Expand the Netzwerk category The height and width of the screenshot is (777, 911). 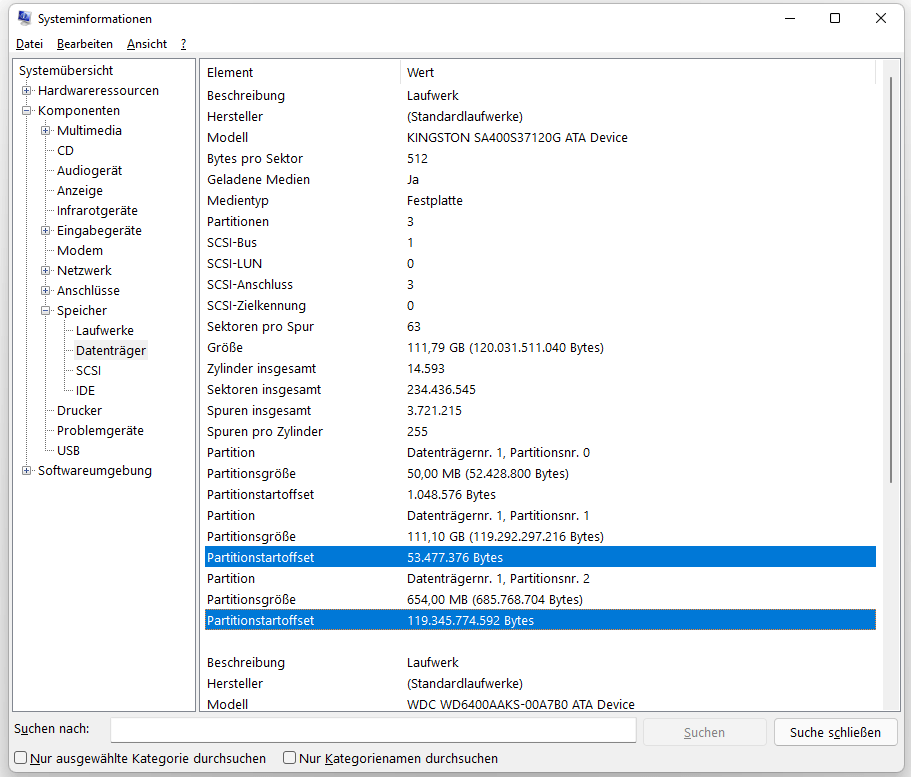45,270
